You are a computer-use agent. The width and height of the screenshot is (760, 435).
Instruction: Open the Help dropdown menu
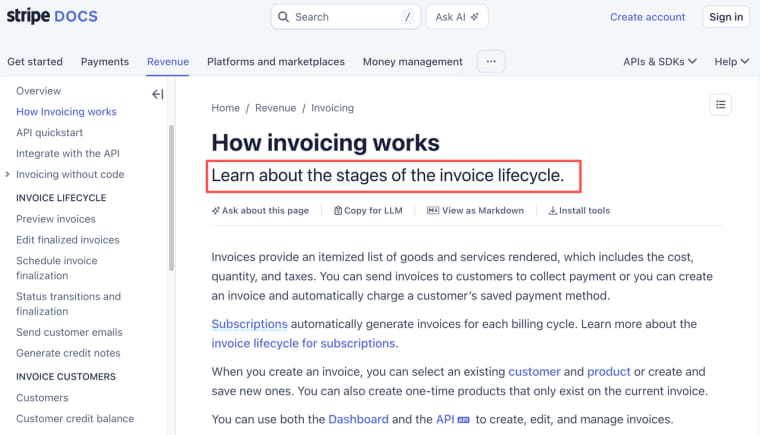[x=731, y=62]
